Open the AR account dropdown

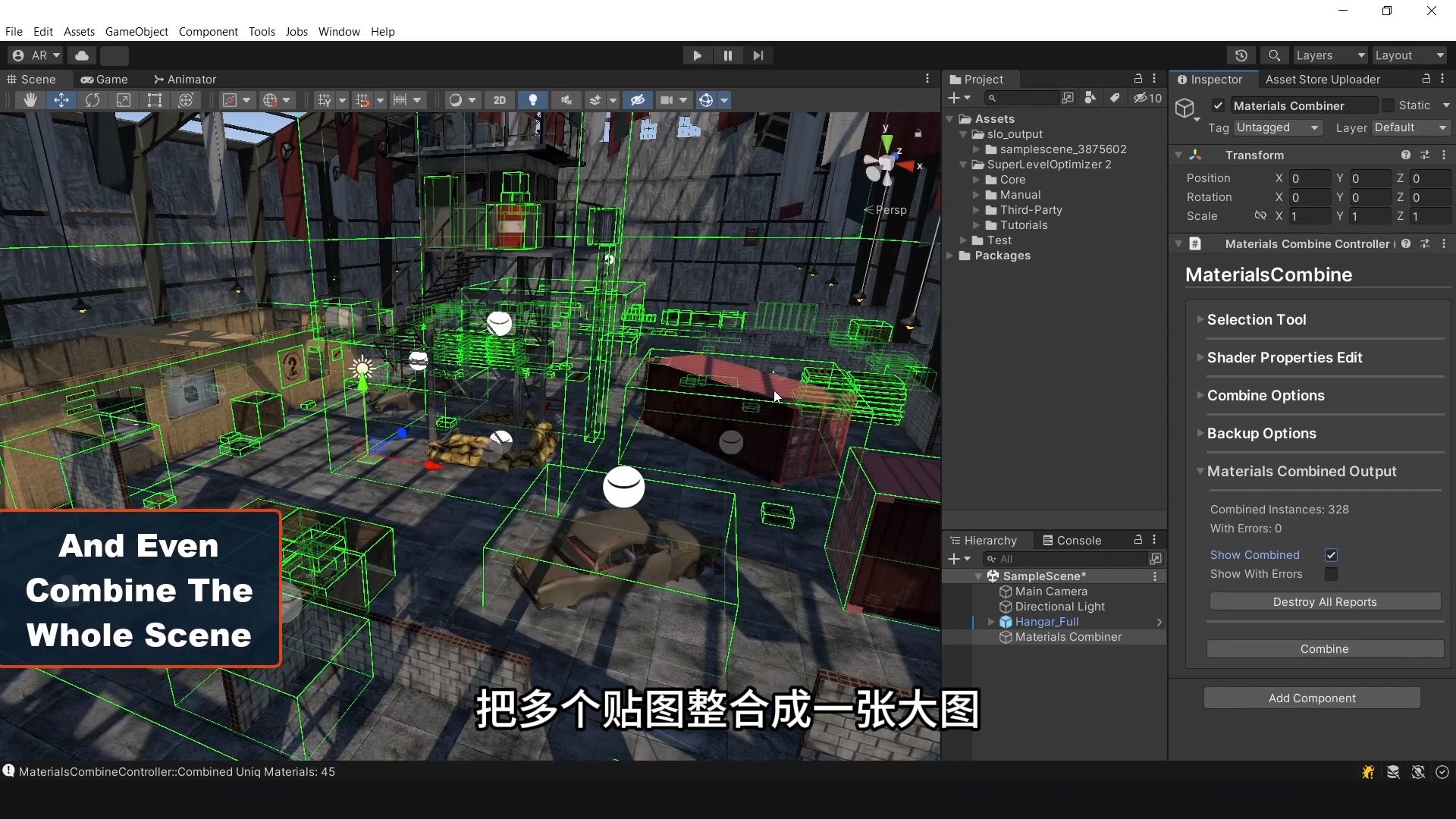pos(36,55)
